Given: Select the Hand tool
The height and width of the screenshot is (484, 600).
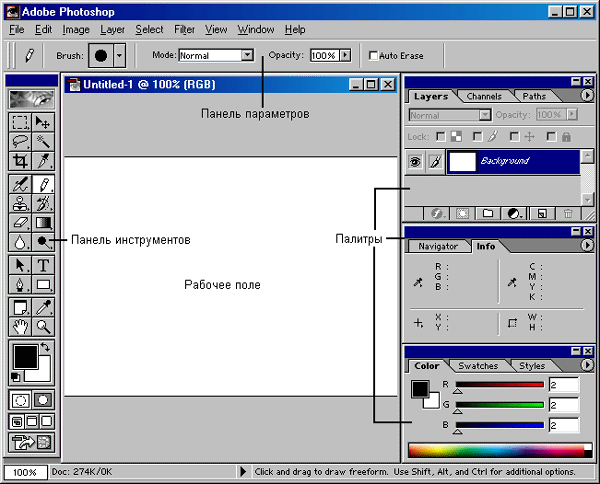Looking at the screenshot, I should [x=20, y=327].
